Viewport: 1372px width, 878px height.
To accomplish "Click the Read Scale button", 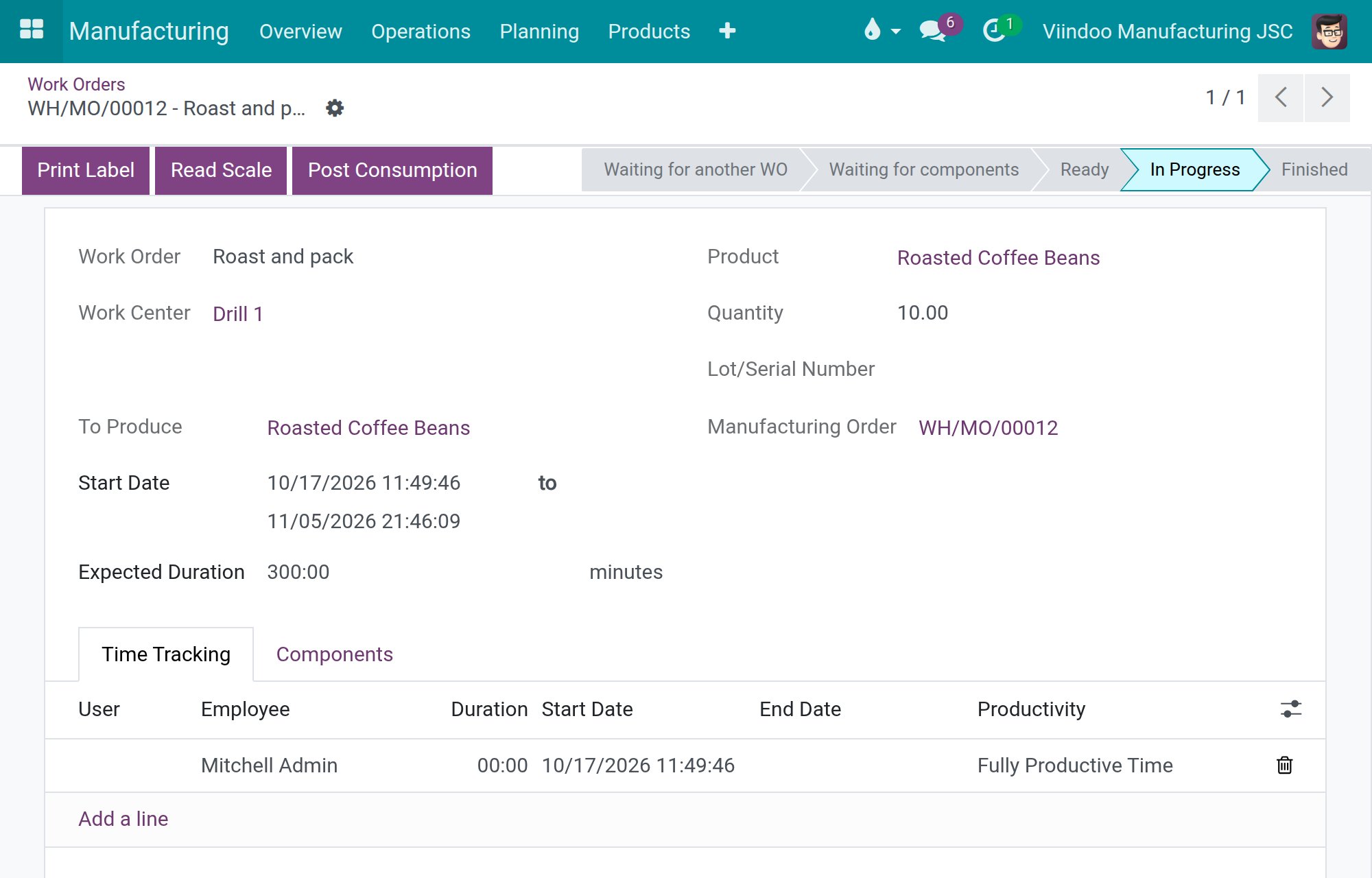I will pos(221,170).
